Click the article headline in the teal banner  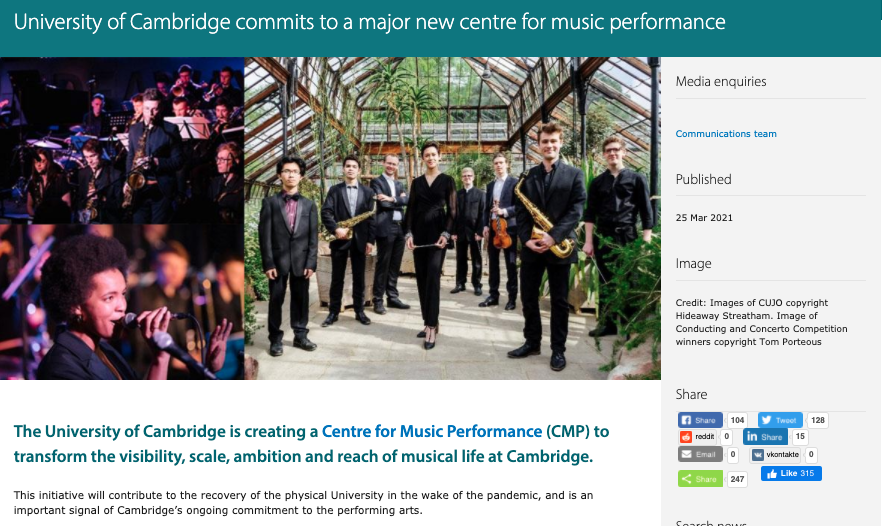pyautogui.click(x=370, y=23)
